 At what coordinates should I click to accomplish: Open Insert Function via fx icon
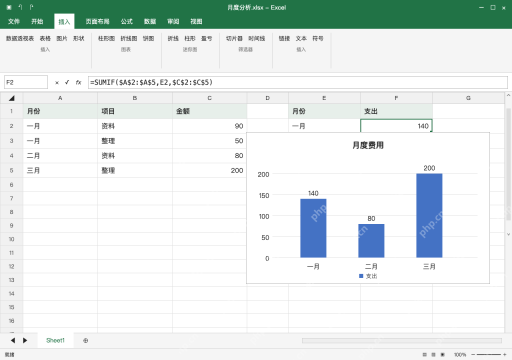click(78, 82)
